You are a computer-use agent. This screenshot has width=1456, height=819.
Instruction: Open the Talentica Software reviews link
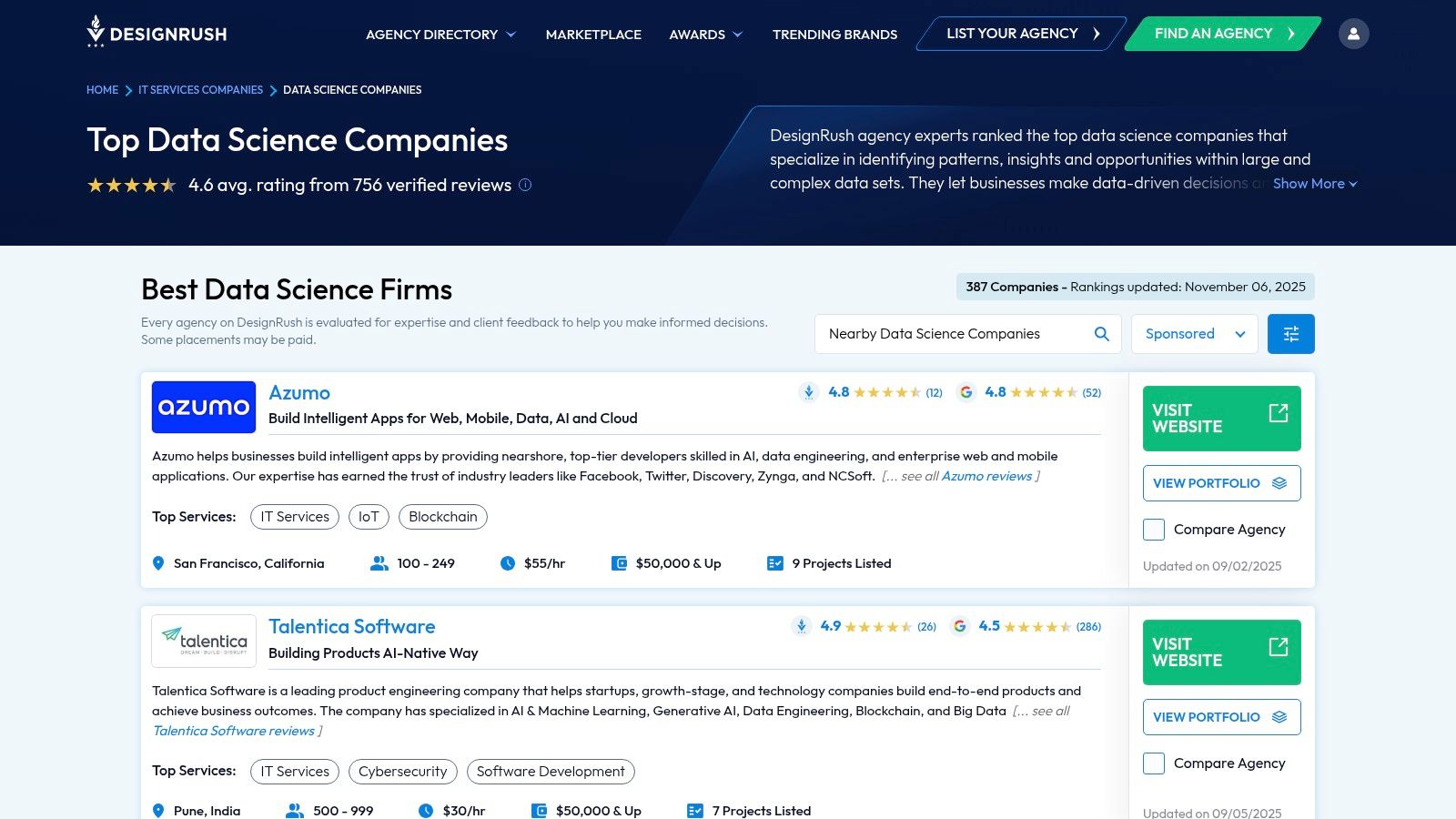(233, 731)
